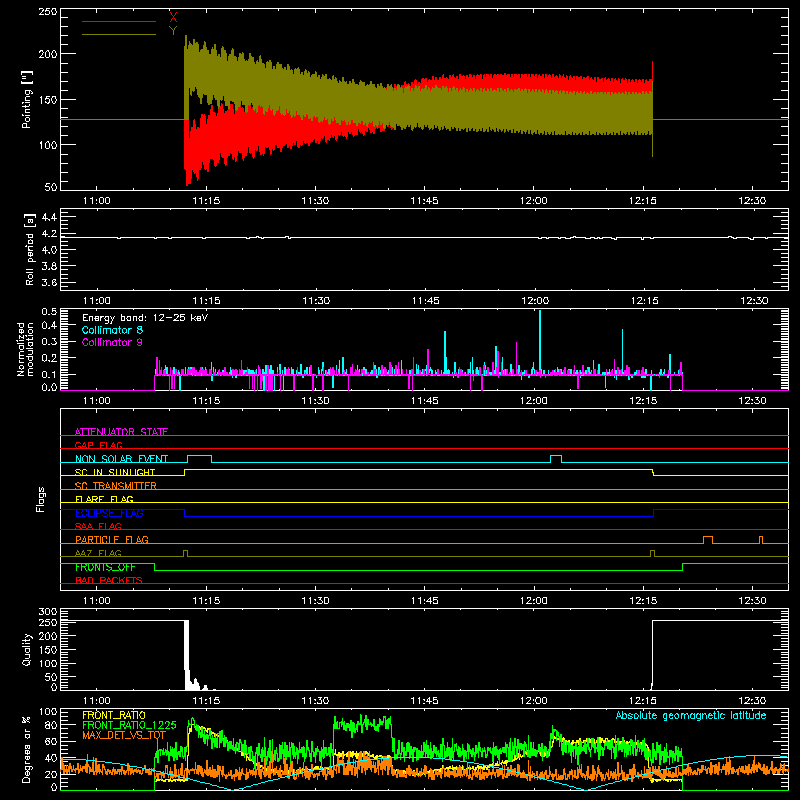Screen dimensions: 800x800
Task: Click the SC_IN_SUNLIGHT flag label
Action: point(115,472)
